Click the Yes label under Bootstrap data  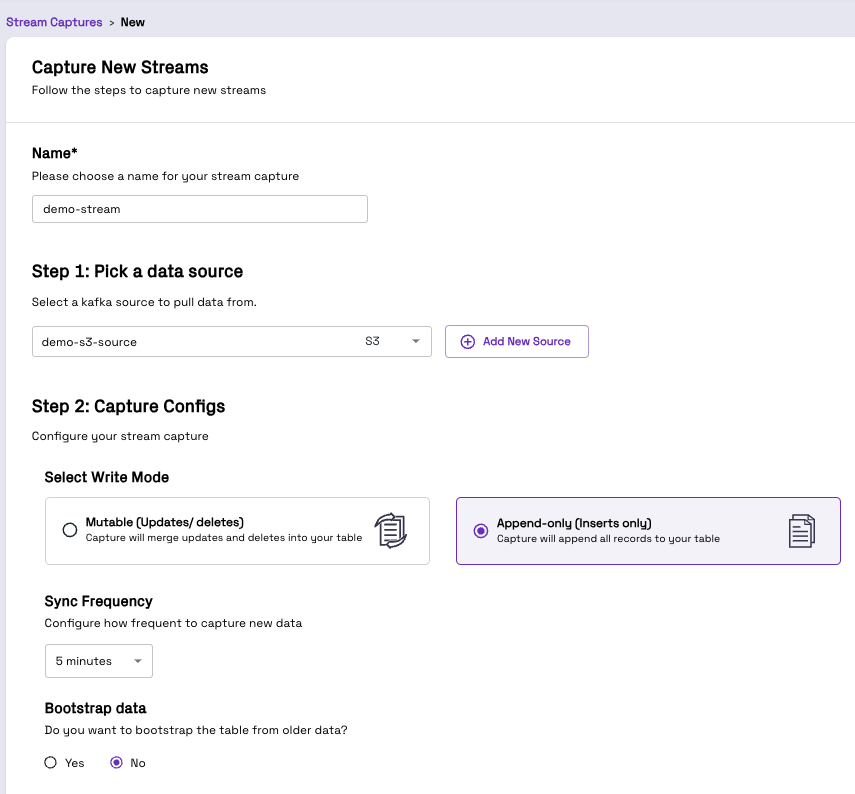tap(75, 763)
